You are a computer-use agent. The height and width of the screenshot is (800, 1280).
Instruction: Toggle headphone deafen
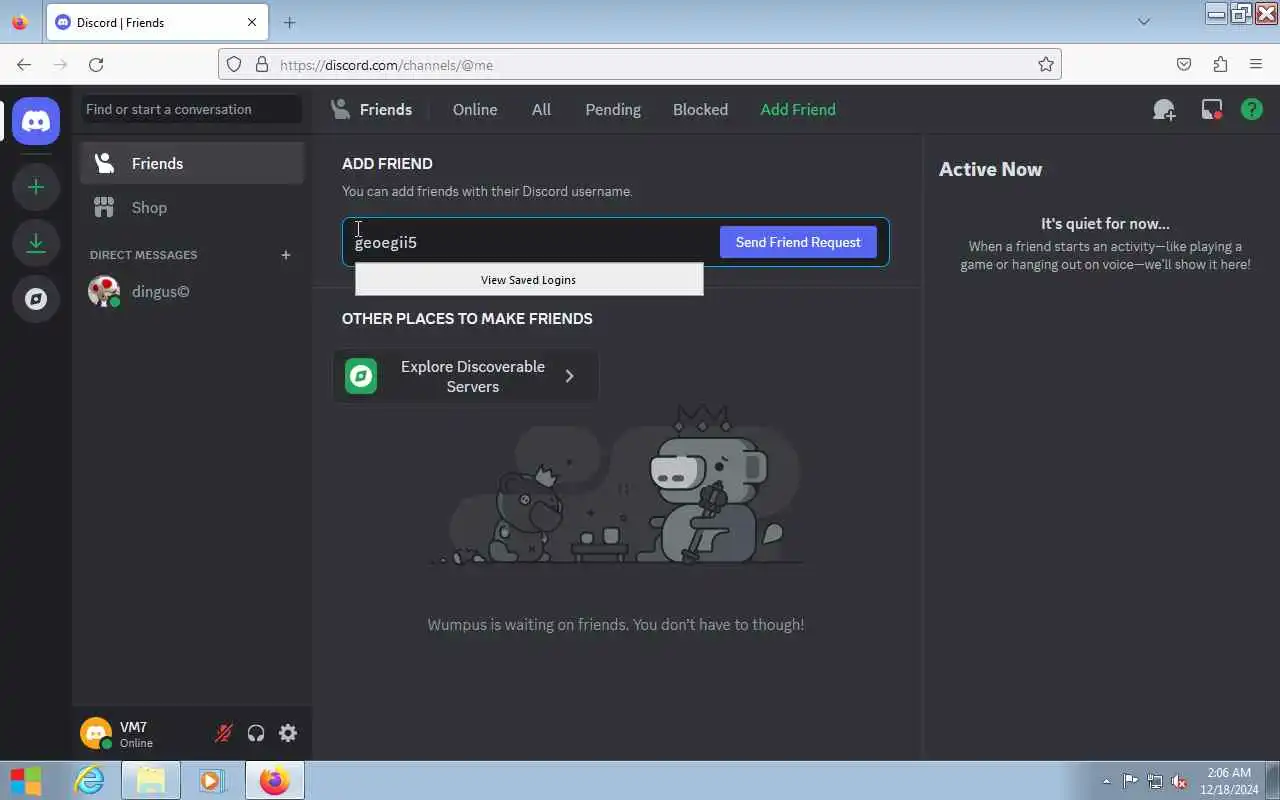[256, 733]
